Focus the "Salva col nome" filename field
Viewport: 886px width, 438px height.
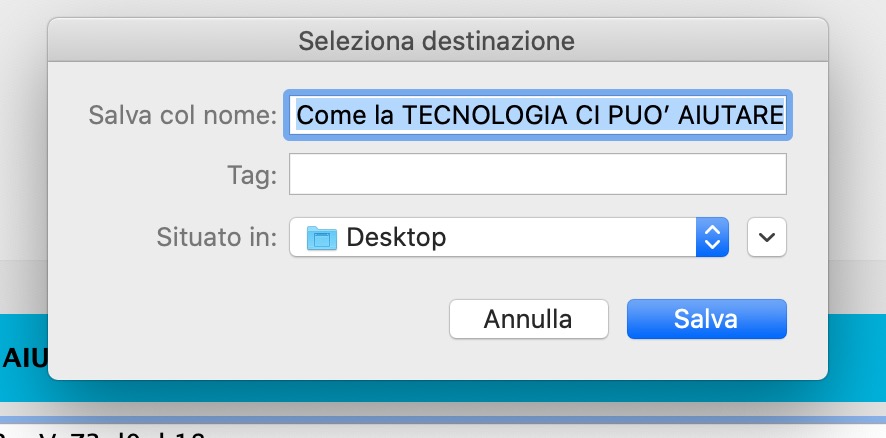[x=540, y=115]
